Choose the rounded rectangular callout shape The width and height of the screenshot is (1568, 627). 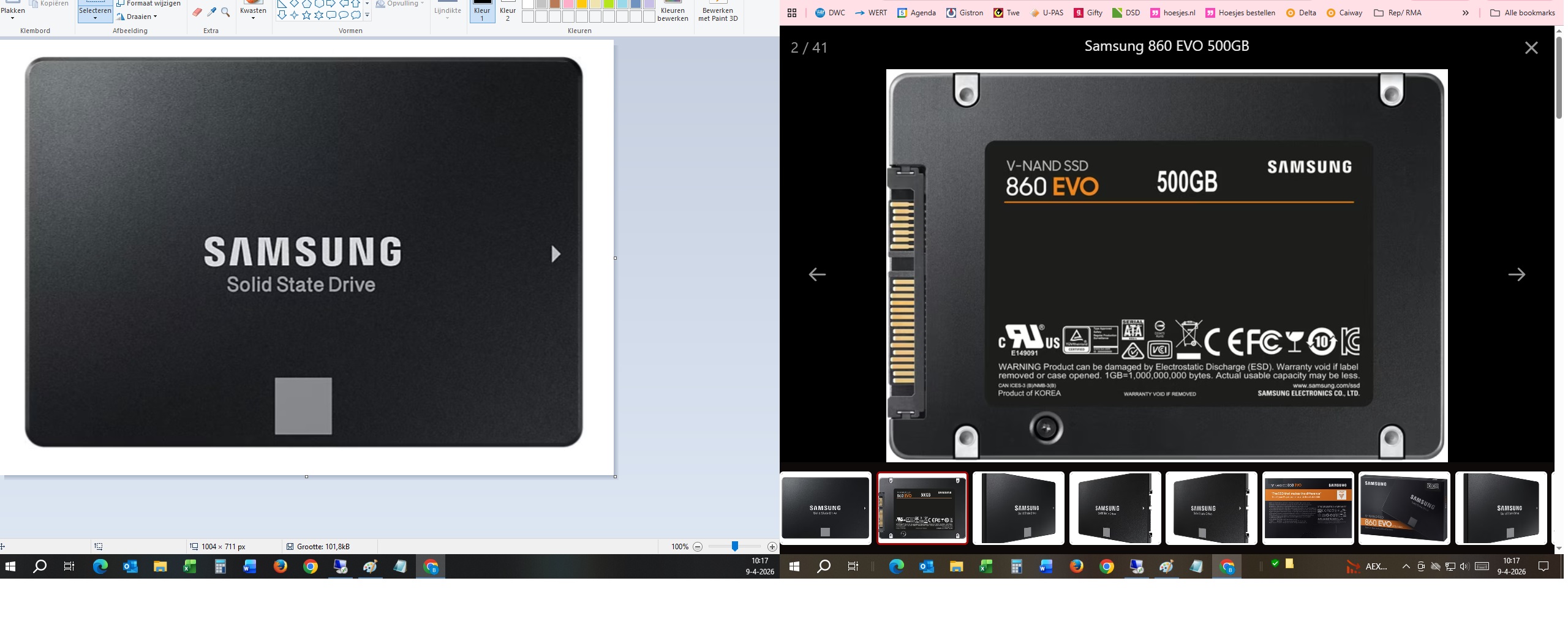coord(331,15)
